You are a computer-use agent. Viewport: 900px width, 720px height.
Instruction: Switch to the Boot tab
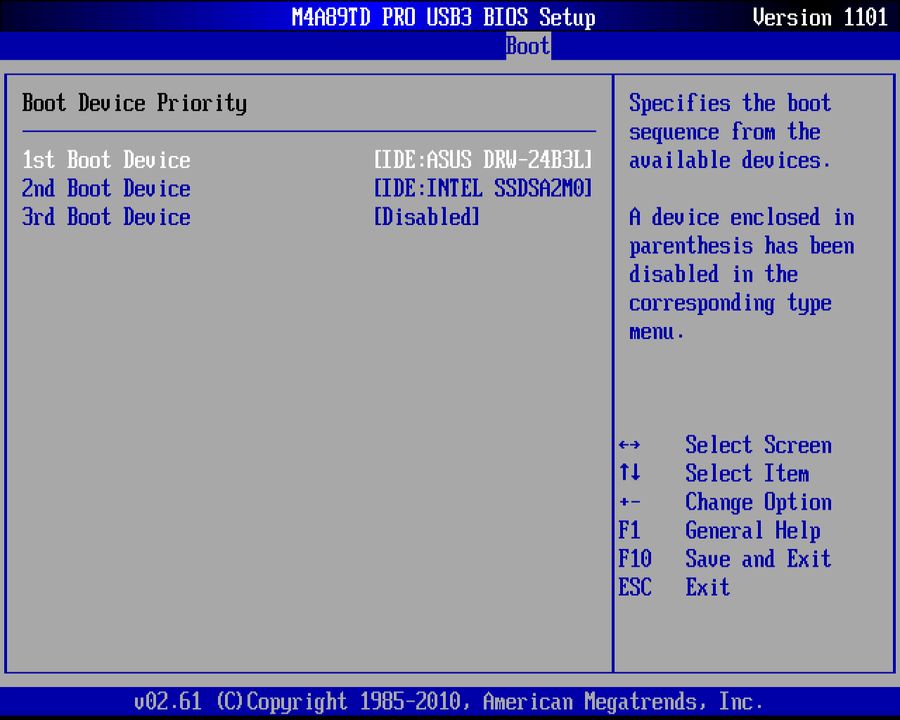click(x=527, y=46)
